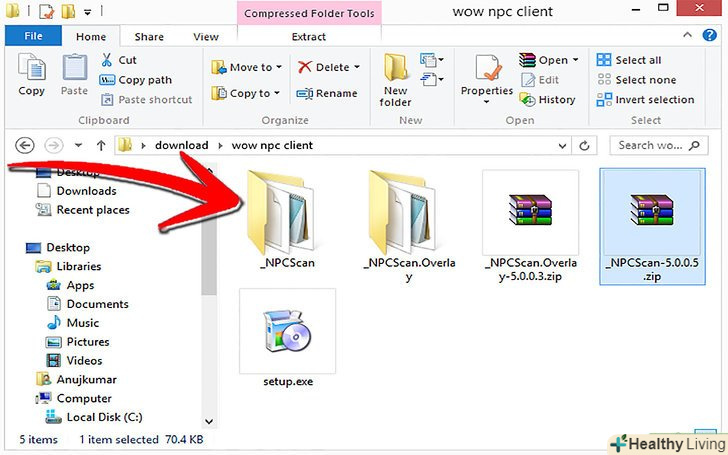Select _NPCScan.Overlay-5.0.0.3.zip archive
728x455 pixels.
530,227
